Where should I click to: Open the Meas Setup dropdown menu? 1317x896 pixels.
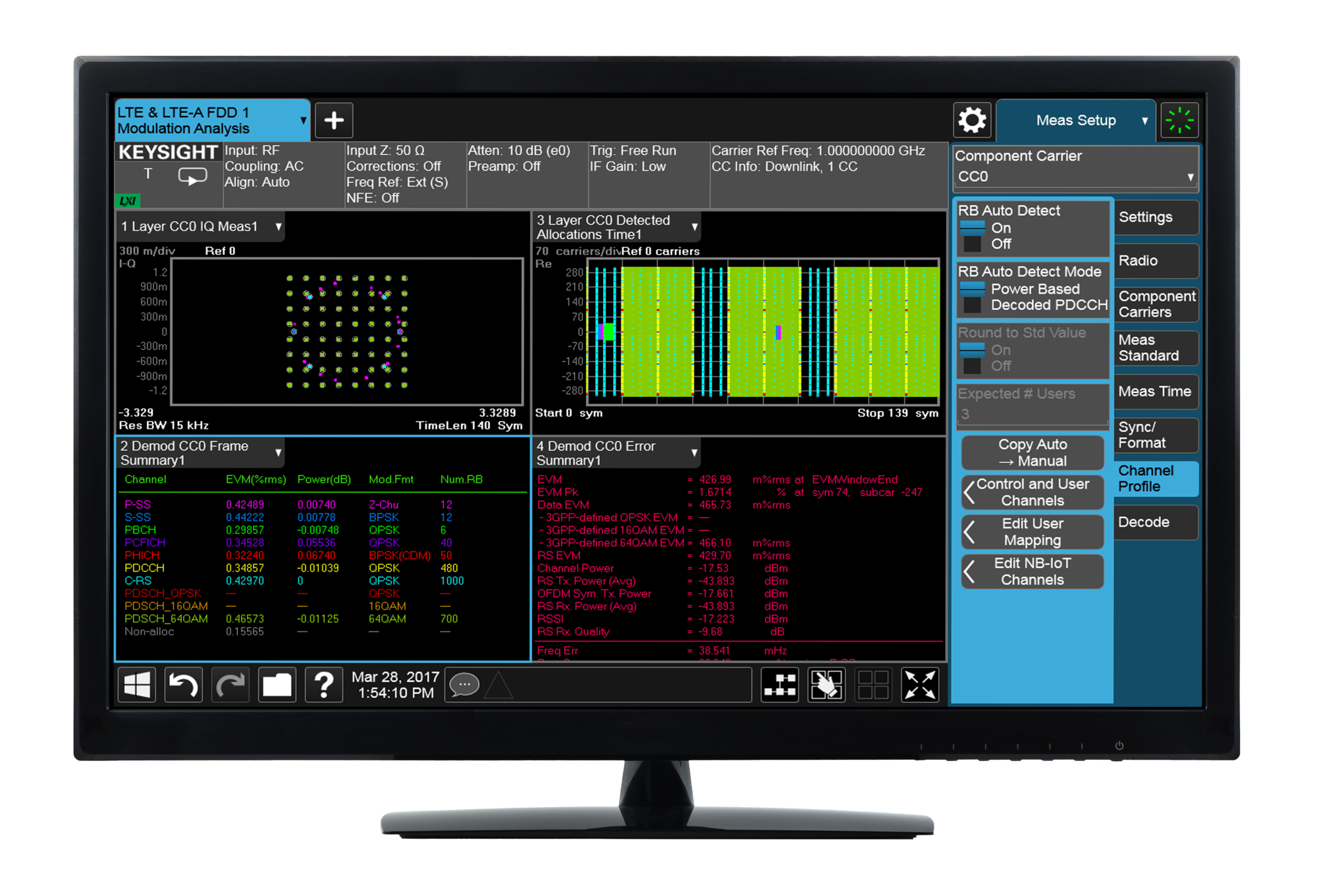click(x=1076, y=120)
